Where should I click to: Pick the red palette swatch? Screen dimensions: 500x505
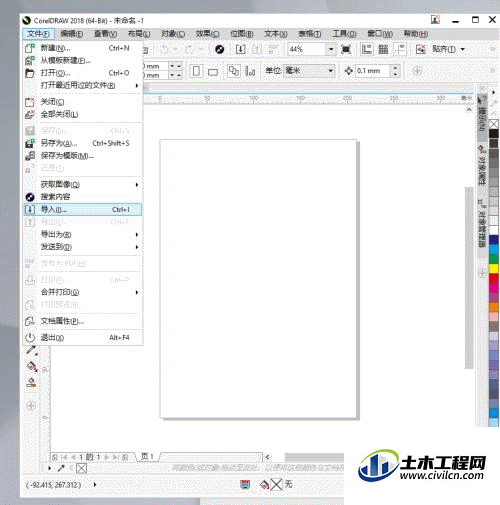[494, 278]
